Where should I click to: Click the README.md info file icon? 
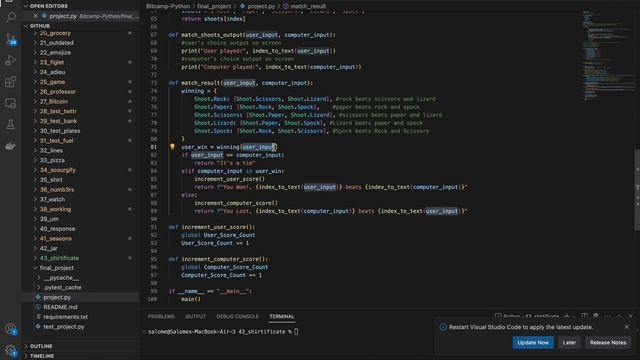click(x=38, y=307)
